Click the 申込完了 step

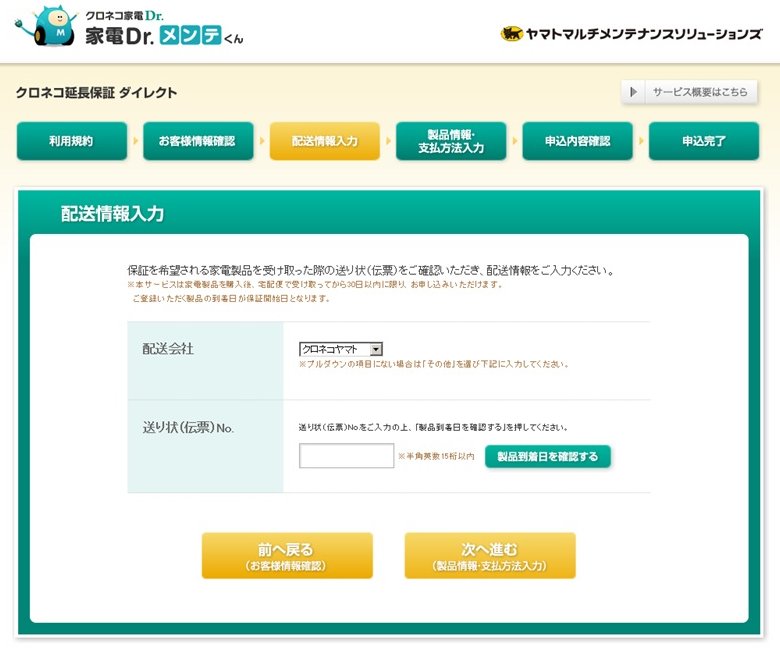click(703, 141)
